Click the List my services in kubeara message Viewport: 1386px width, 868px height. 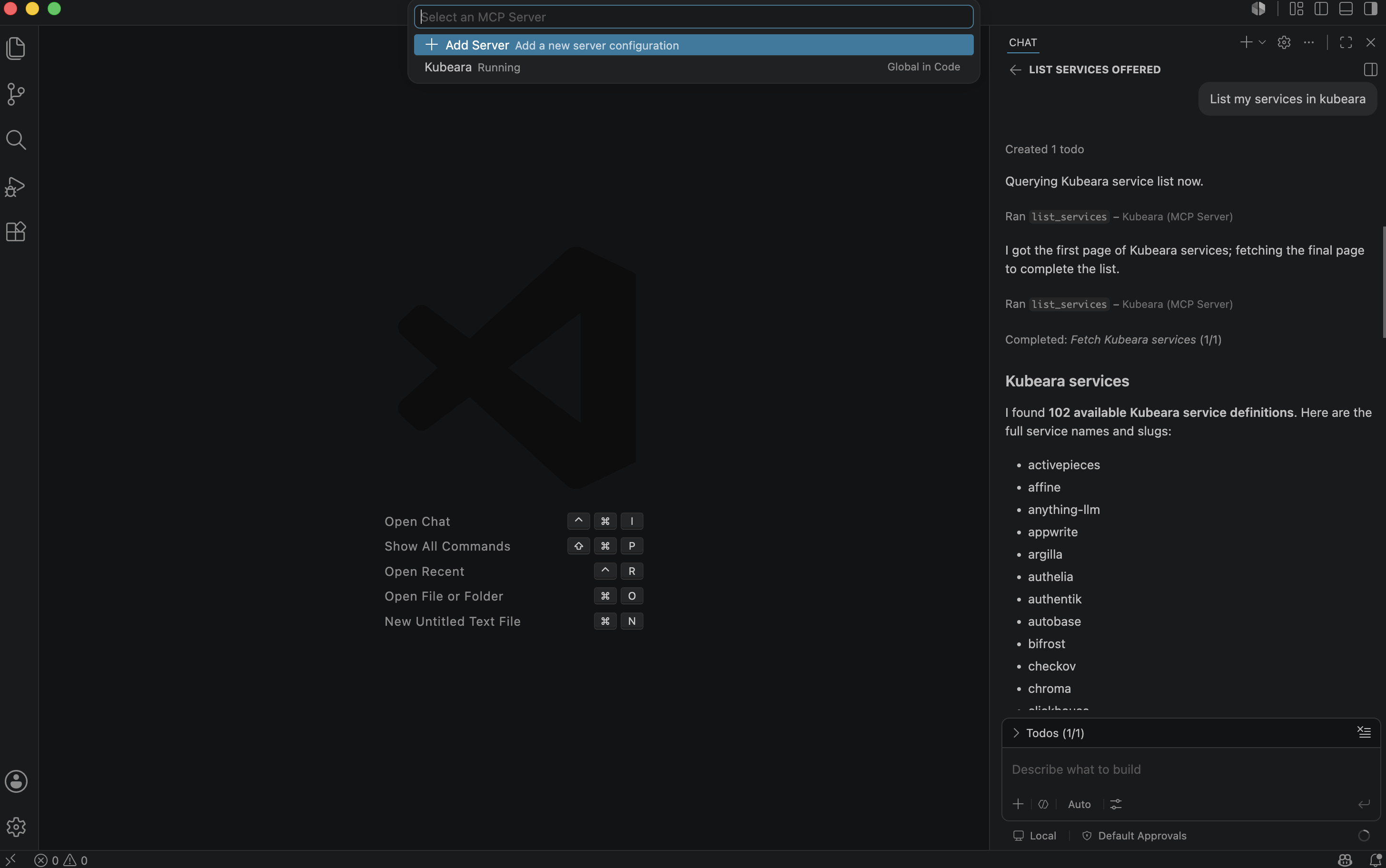point(1287,99)
